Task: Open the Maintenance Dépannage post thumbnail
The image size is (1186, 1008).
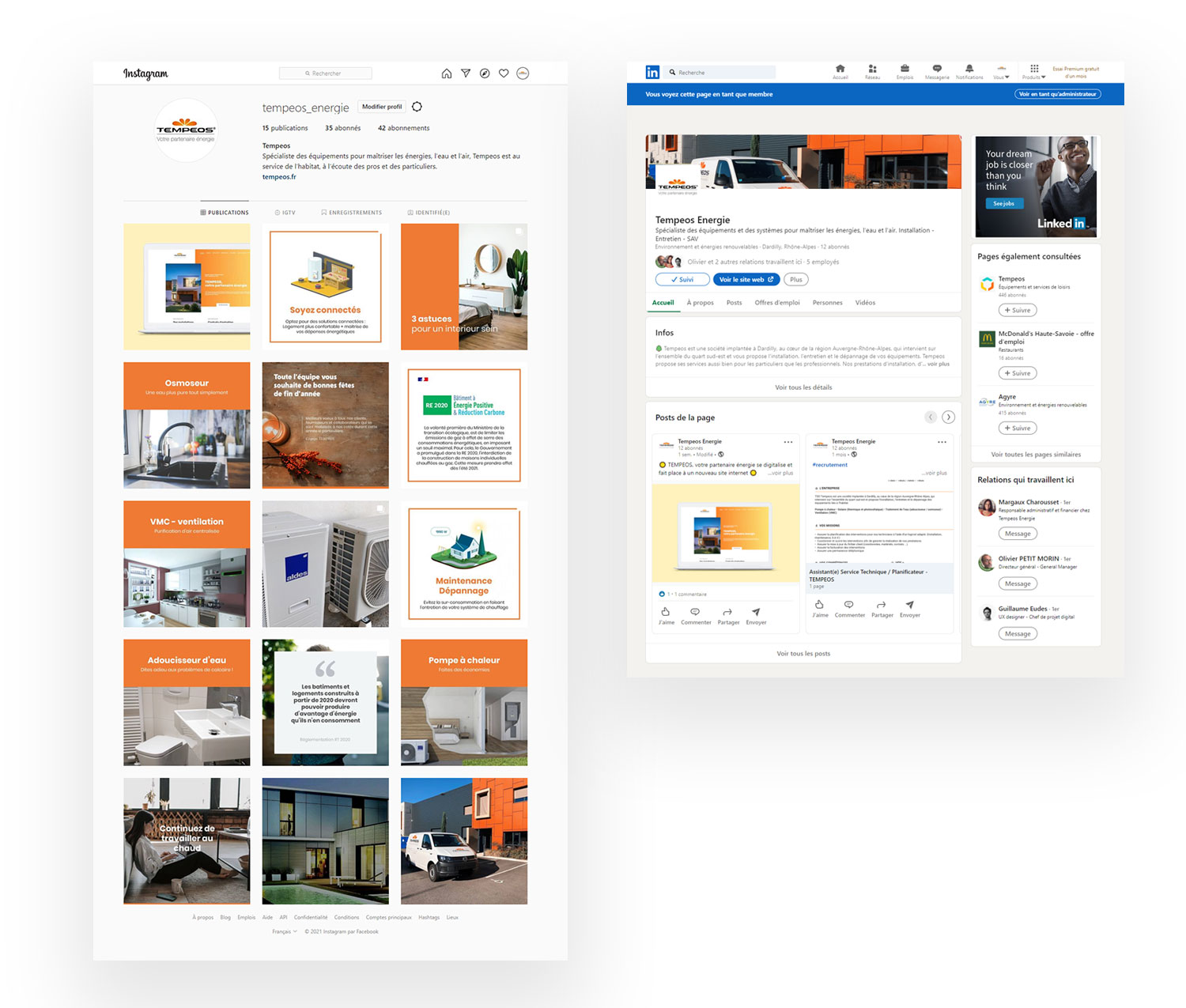Action: [x=464, y=564]
